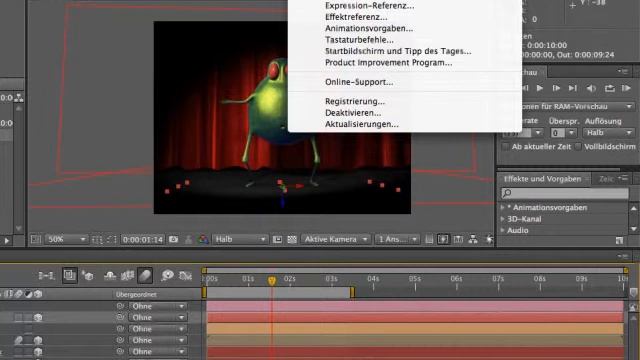The image size is (640, 360).
Task: Choose Aktualisierungen... from the menu
Action: coord(362,124)
